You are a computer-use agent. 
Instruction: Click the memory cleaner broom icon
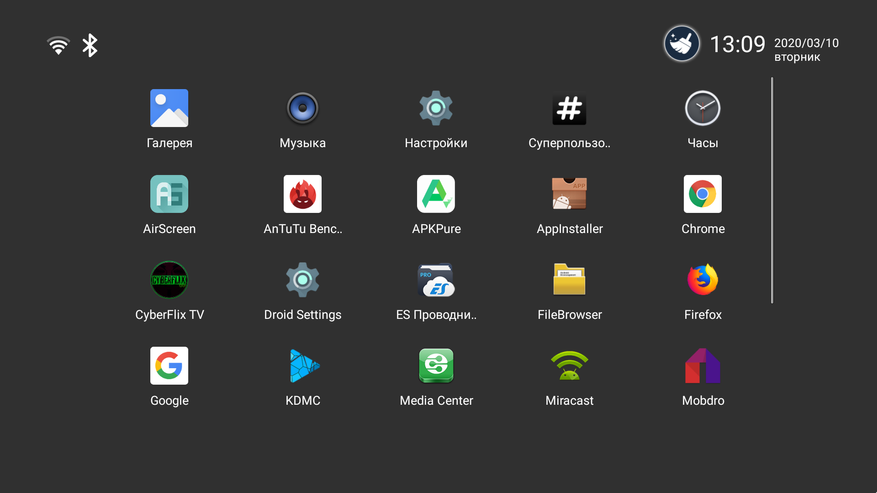[x=681, y=43]
